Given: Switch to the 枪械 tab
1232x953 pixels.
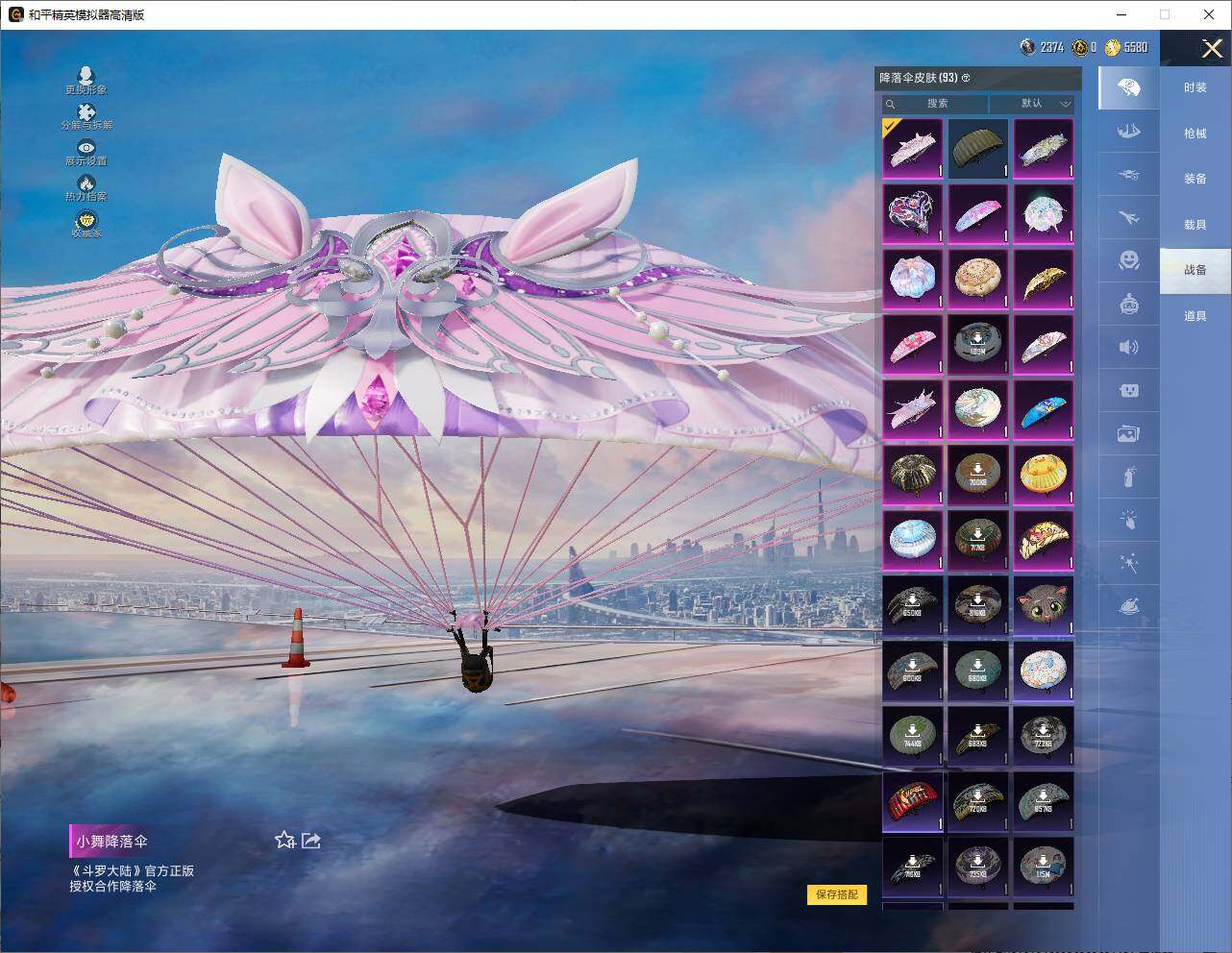Looking at the screenshot, I should [1195, 134].
